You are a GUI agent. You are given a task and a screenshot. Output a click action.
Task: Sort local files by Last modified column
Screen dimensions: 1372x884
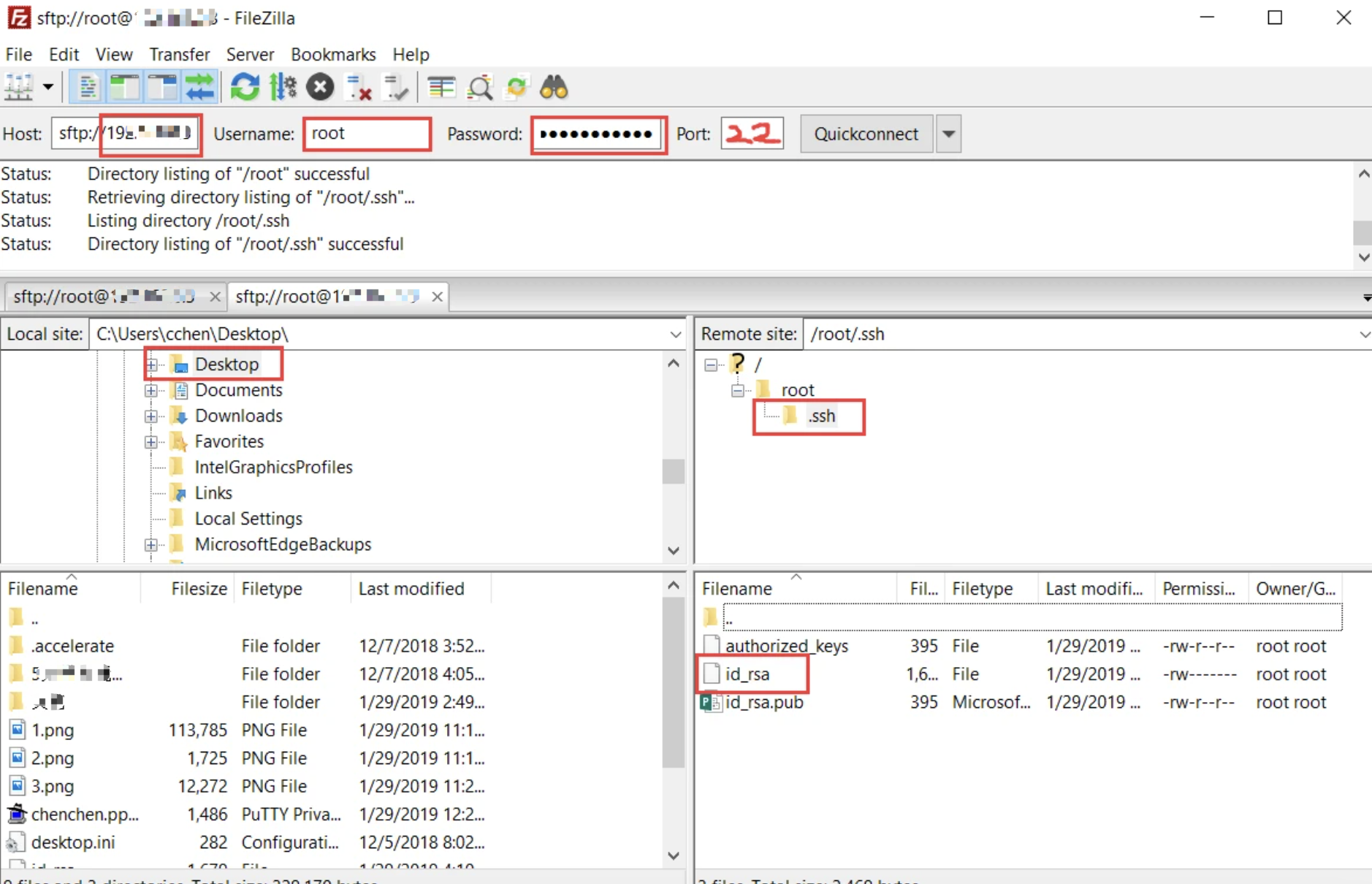click(411, 589)
